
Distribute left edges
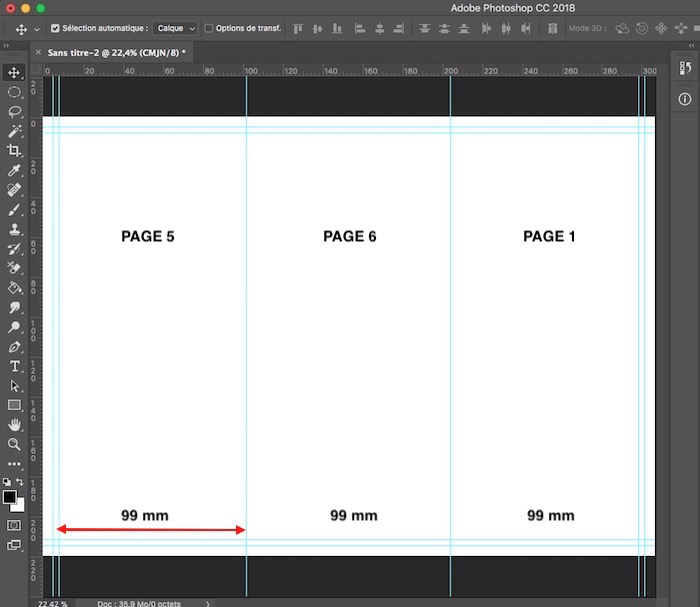(486, 29)
